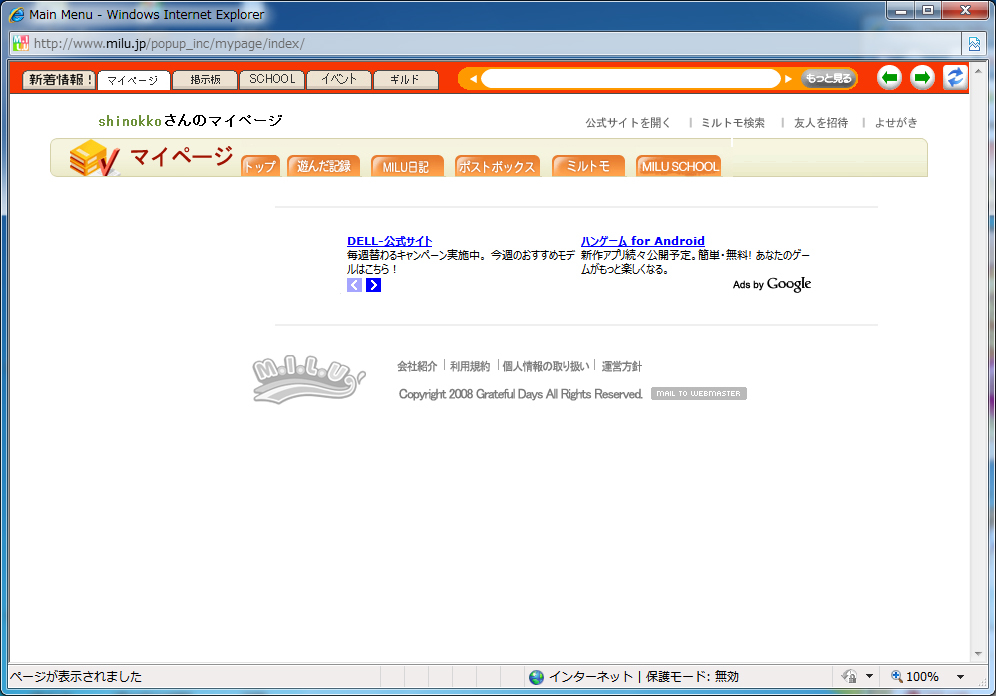Click the white news ticker field
Viewport: 996px width, 696px height.
[x=631, y=79]
